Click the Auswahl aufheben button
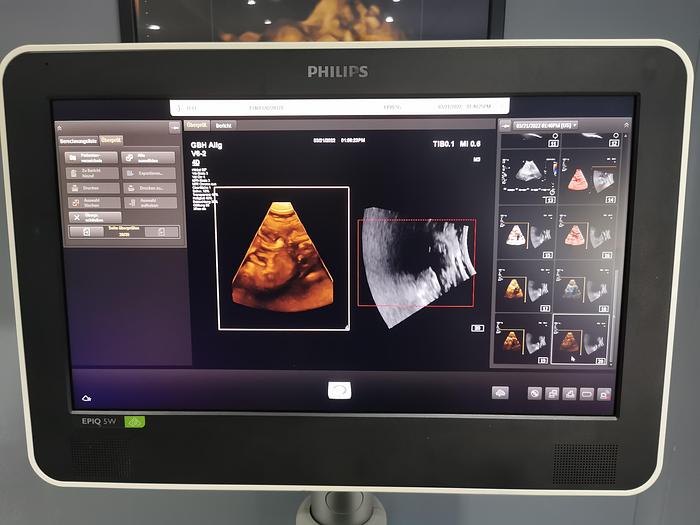The width and height of the screenshot is (700, 525). 151,203
